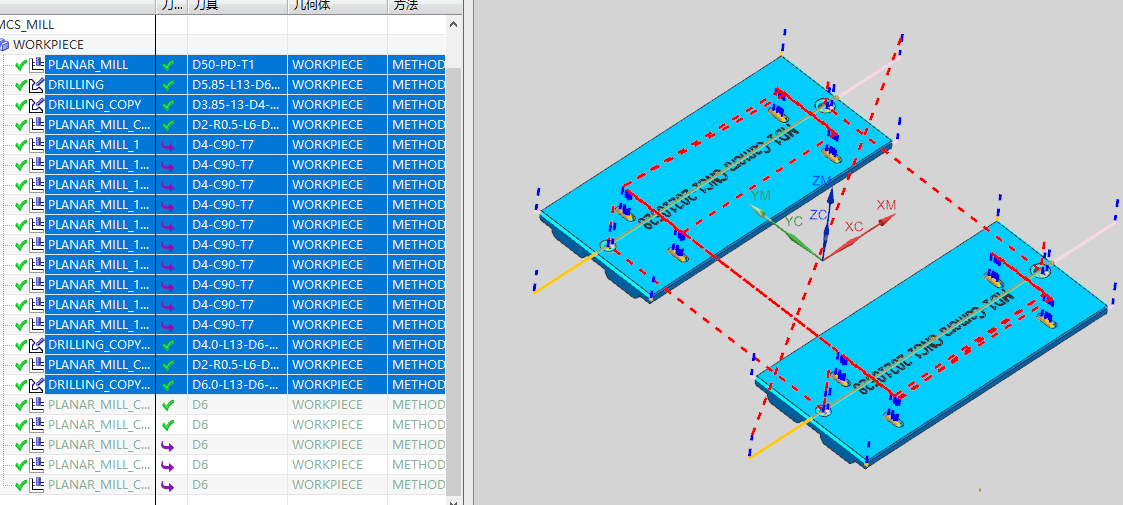Click the ZC axis label in viewport
This screenshot has width=1123, height=505.
pyautogui.click(x=819, y=214)
